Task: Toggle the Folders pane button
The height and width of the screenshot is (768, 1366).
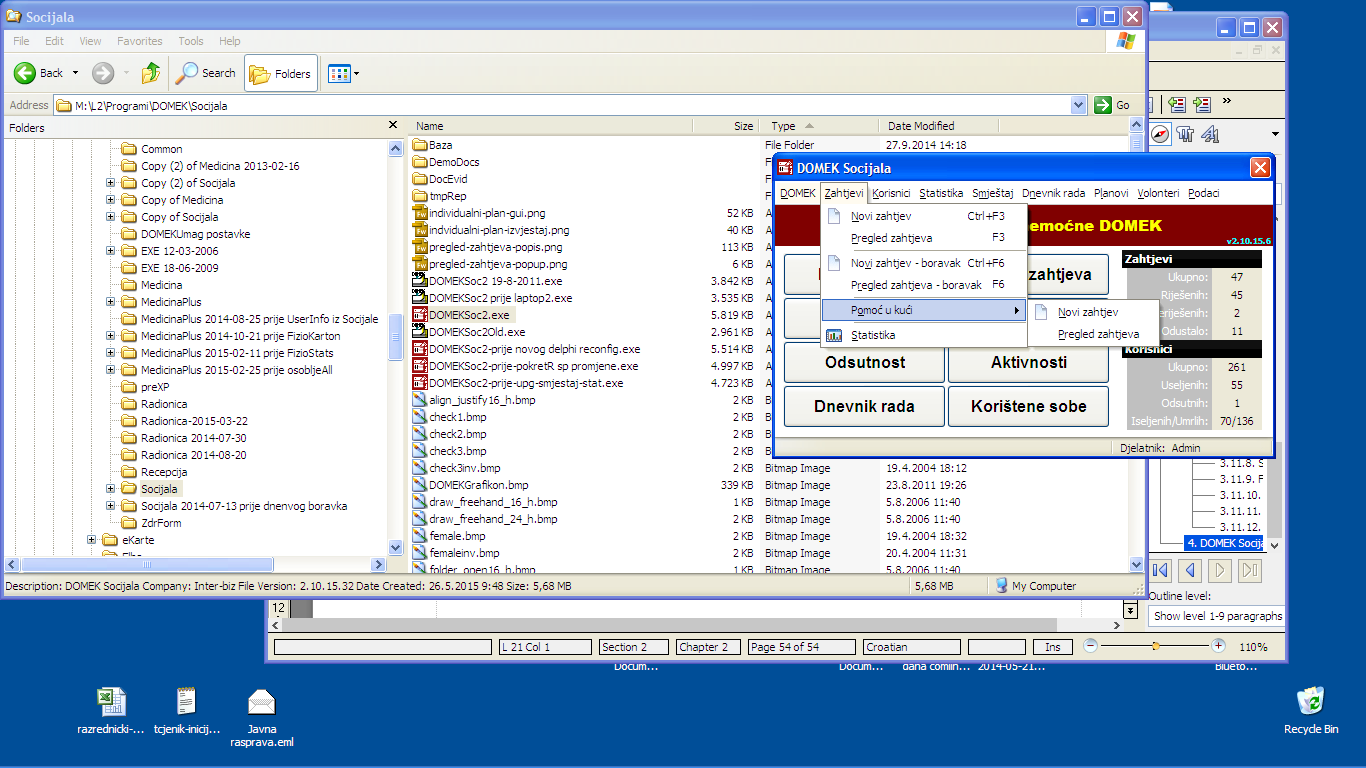Action: click(x=281, y=73)
